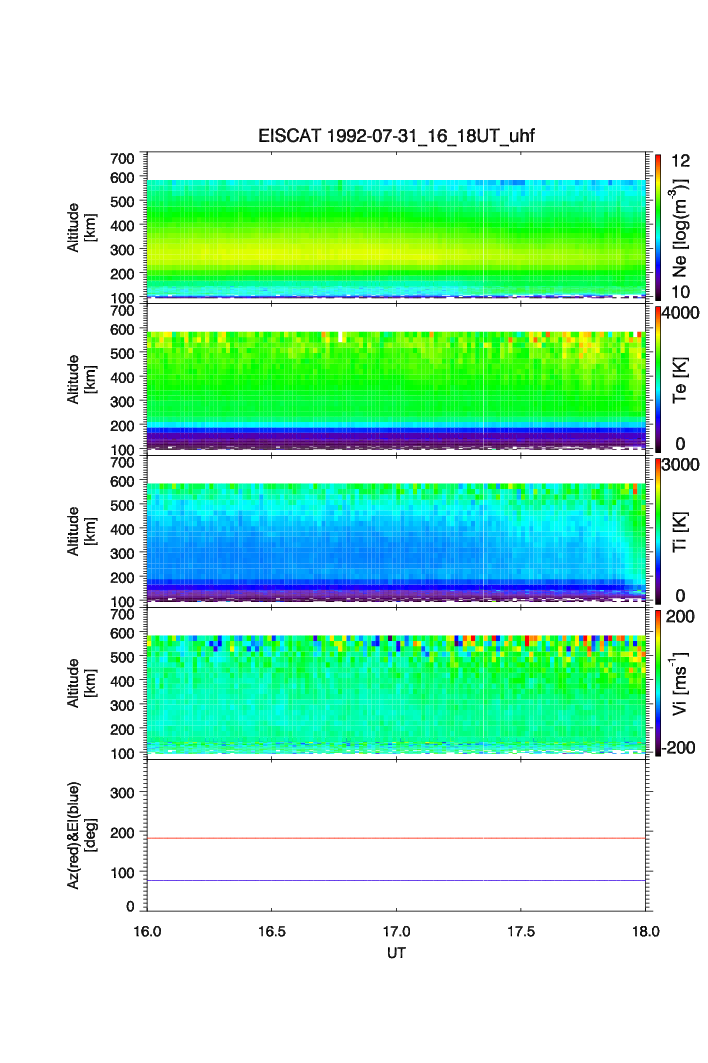Click the 17.5 x-axis tick label
This screenshot has height=1063, width=708.
pos(521,931)
